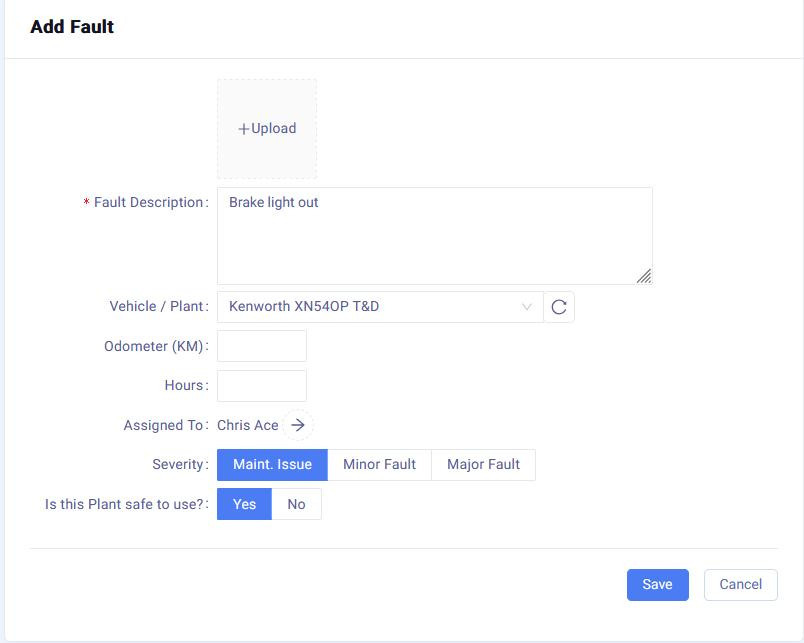Cancel adding the fault
Image resolution: width=804 pixels, height=643 pixels.
point(740,585)
